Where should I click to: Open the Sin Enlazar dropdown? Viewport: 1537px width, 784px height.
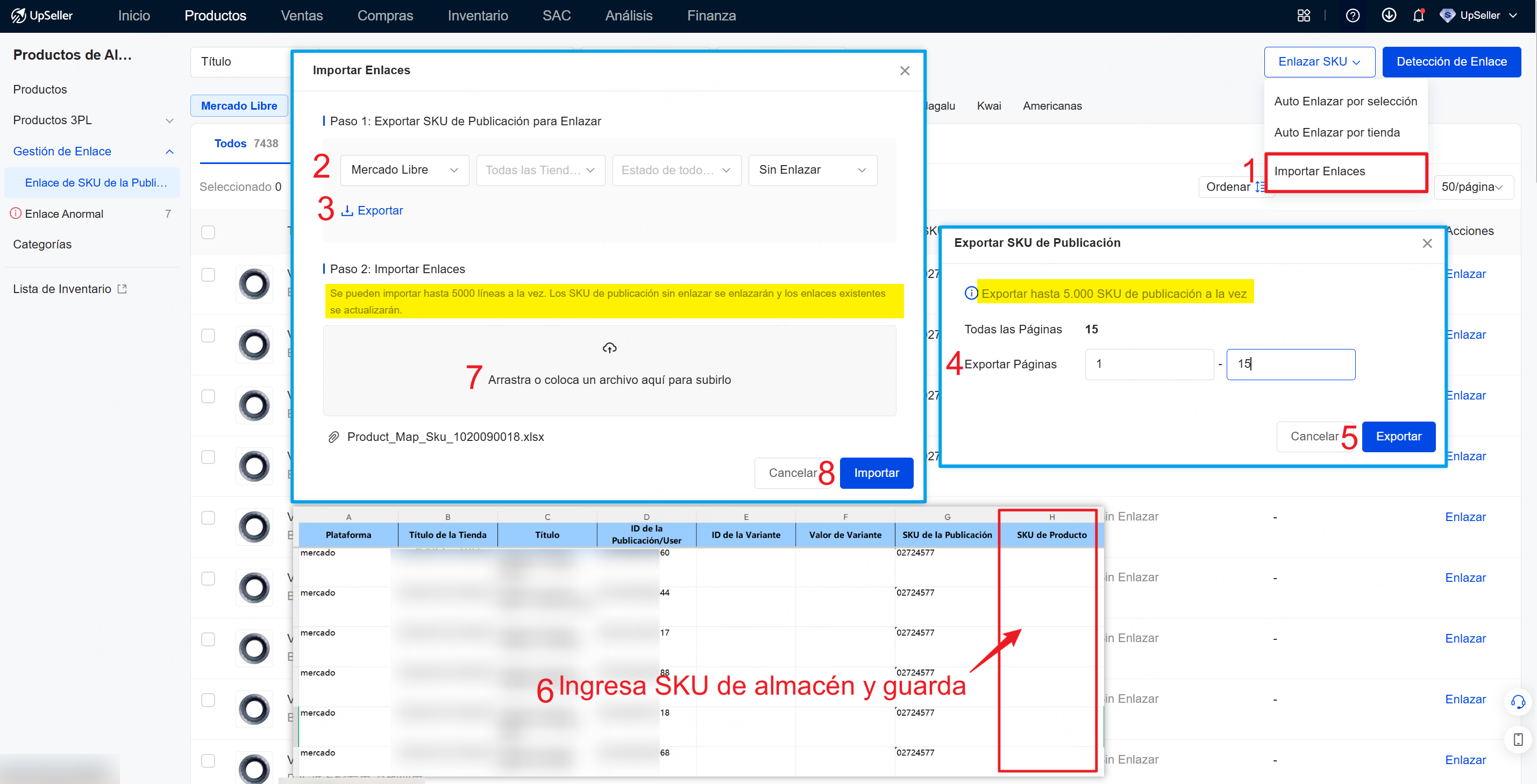(x=813, y=170)
